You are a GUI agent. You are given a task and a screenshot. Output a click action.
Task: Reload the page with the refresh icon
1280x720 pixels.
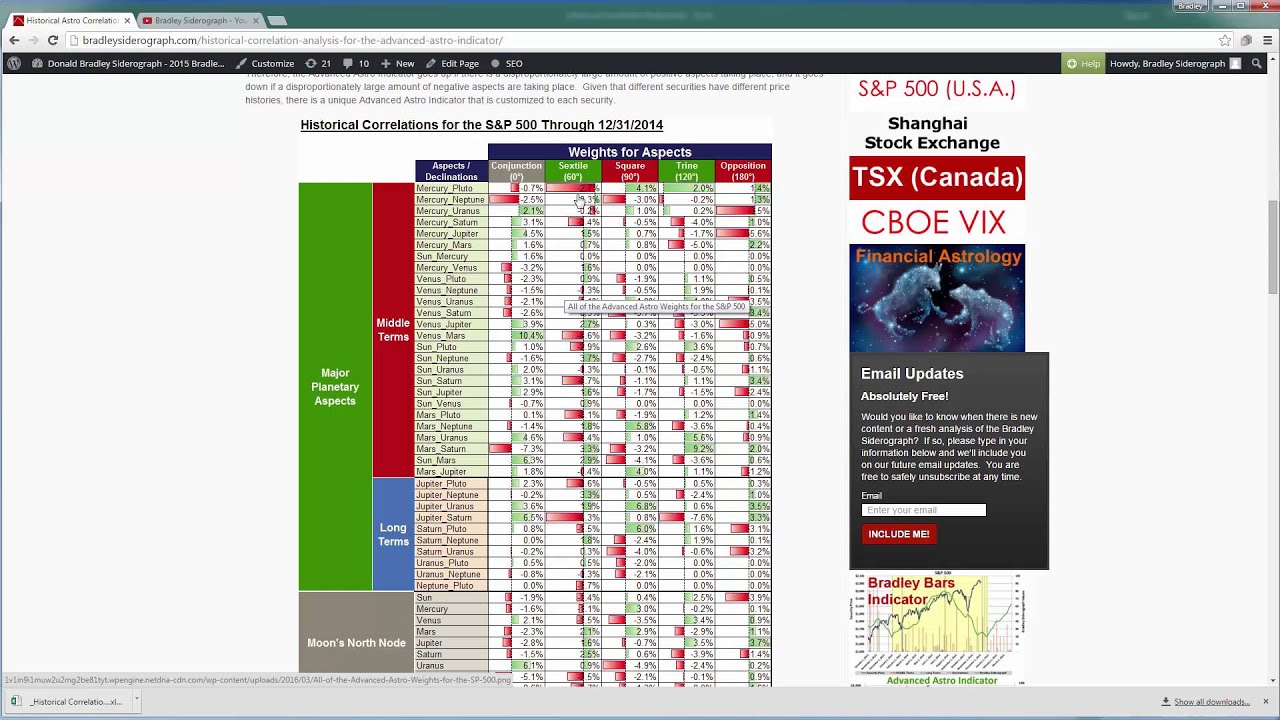pyautogui.click(x=53, y=40)
